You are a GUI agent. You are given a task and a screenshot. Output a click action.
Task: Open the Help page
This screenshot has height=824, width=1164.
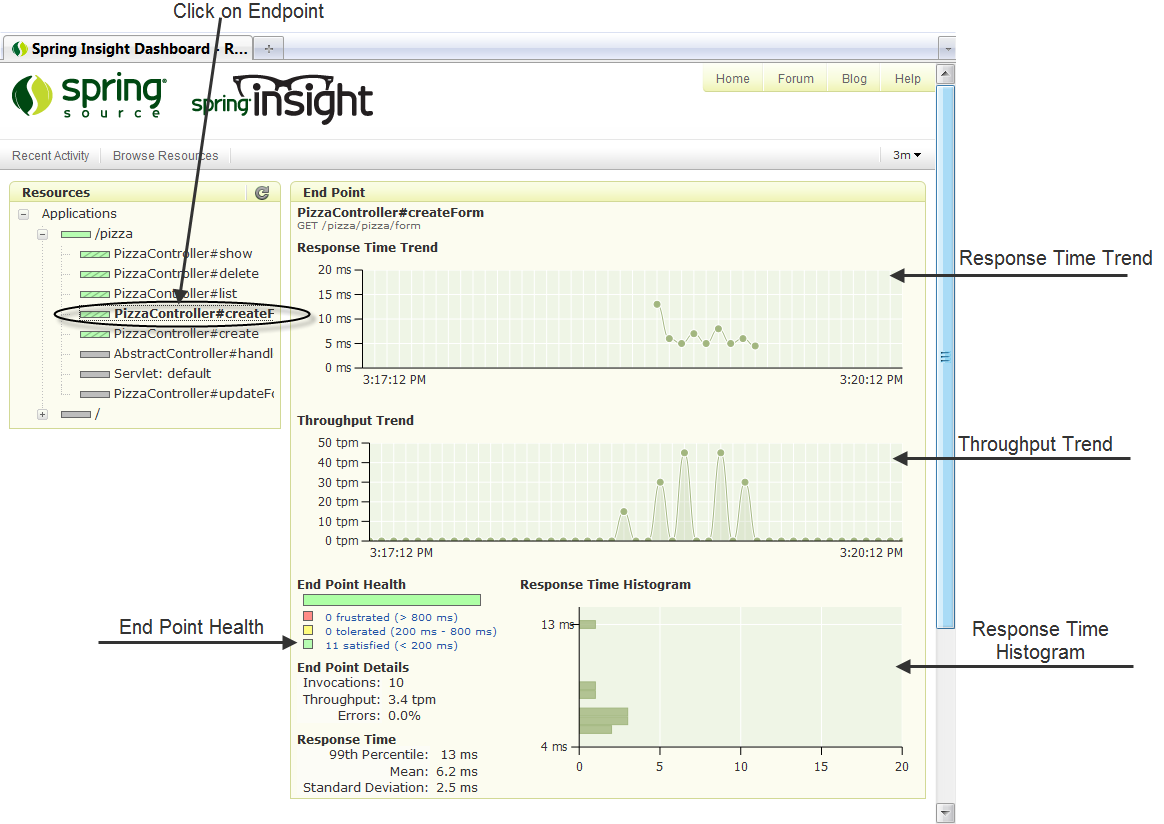[907, 79]
